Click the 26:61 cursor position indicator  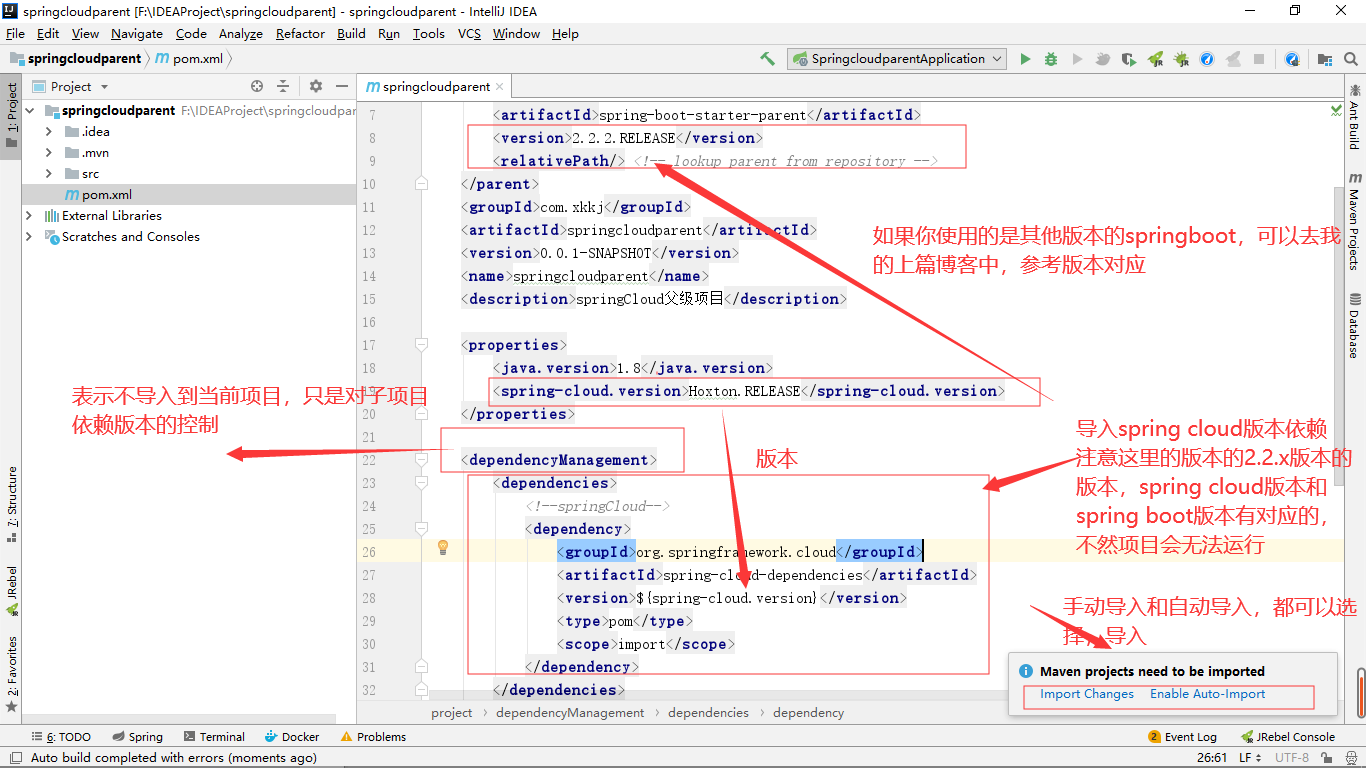pyautogui.click(x=1212, y=758)
